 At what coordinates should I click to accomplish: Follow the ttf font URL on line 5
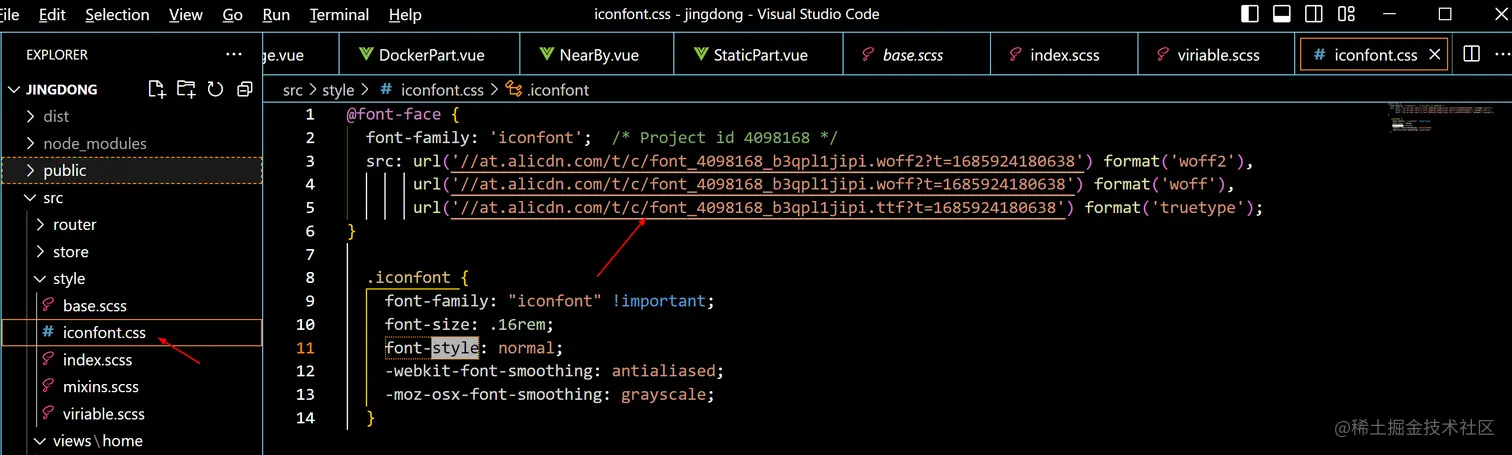(x=759, y=207)
